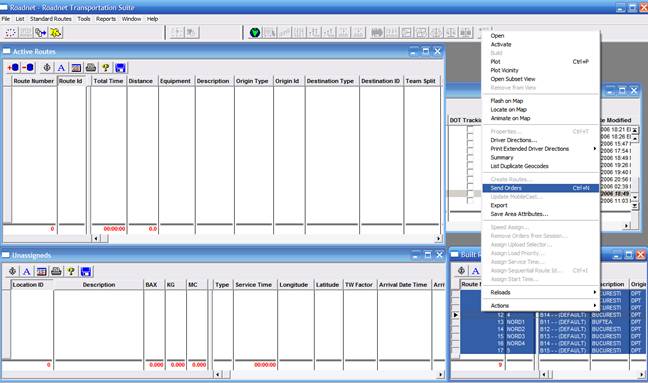The height and width of the screenshot is (383, 648).
Task: Open the Tools menu
Action: coord(83,19)
